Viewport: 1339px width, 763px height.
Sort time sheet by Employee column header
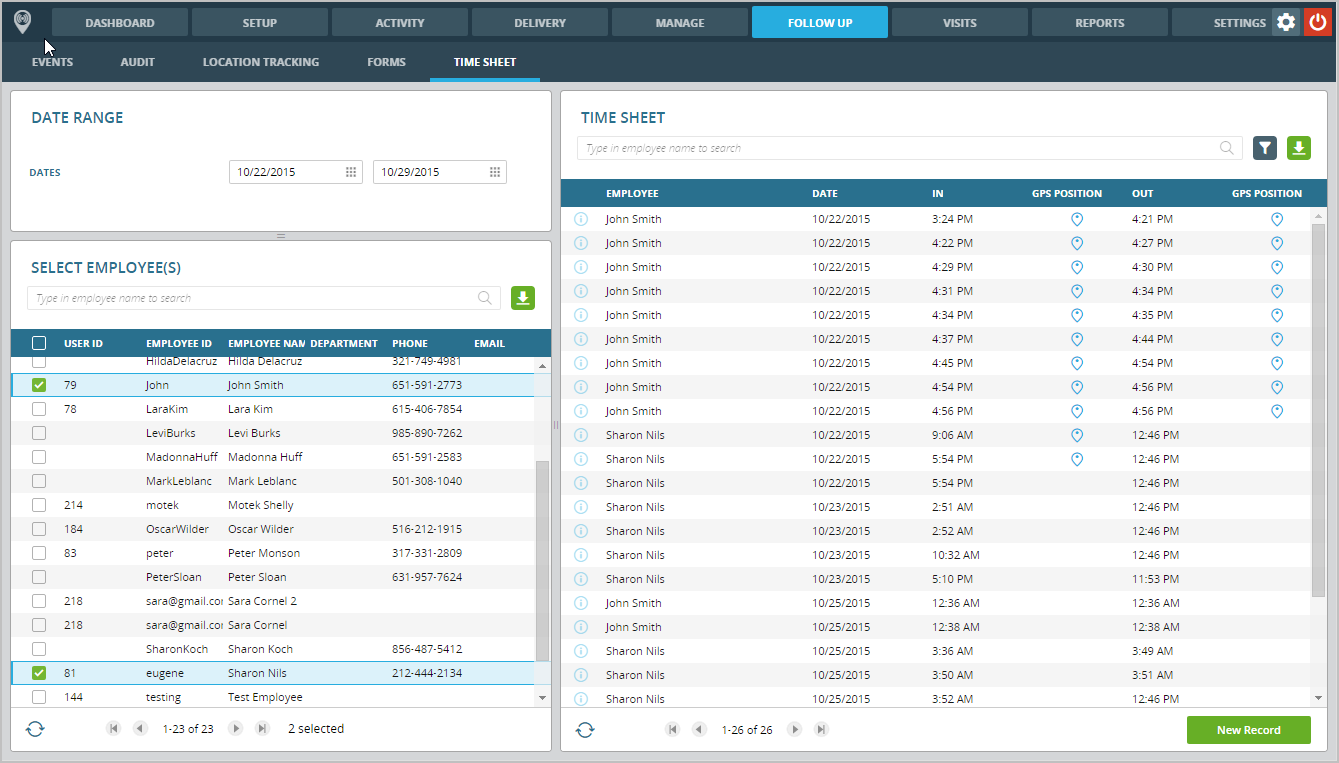click(x=632, y=194)
